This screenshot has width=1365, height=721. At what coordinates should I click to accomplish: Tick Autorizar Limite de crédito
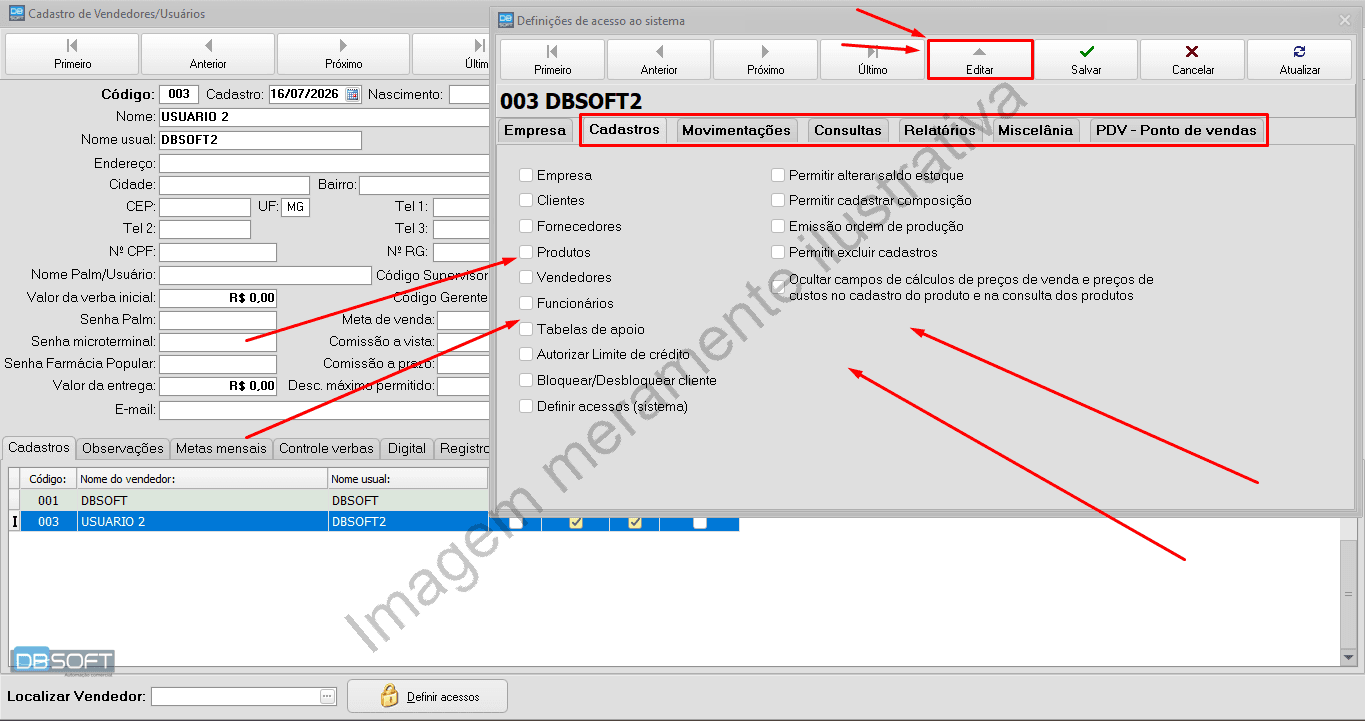526,354
